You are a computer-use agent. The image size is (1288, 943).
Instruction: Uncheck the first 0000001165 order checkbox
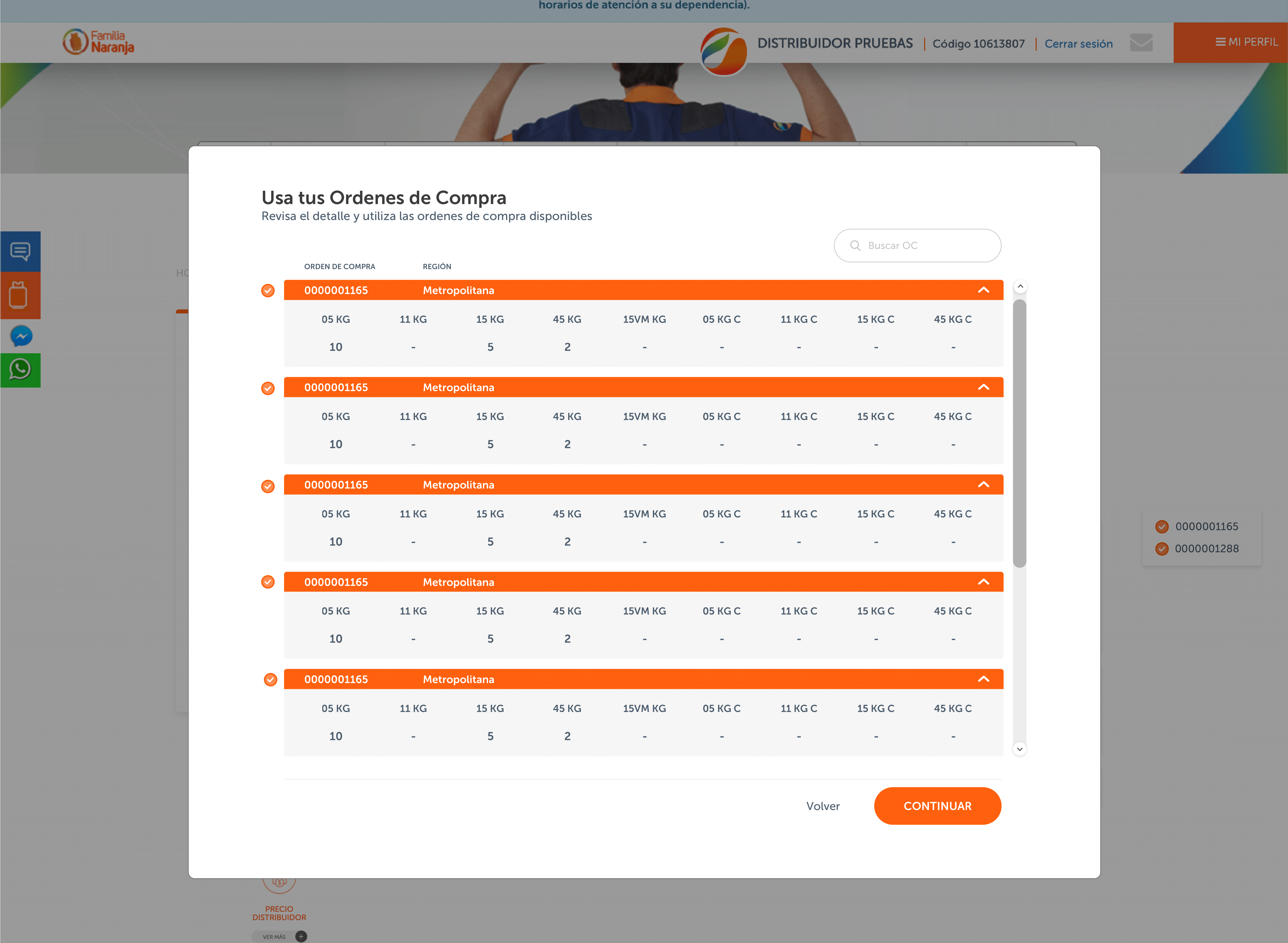pos(268,291)
